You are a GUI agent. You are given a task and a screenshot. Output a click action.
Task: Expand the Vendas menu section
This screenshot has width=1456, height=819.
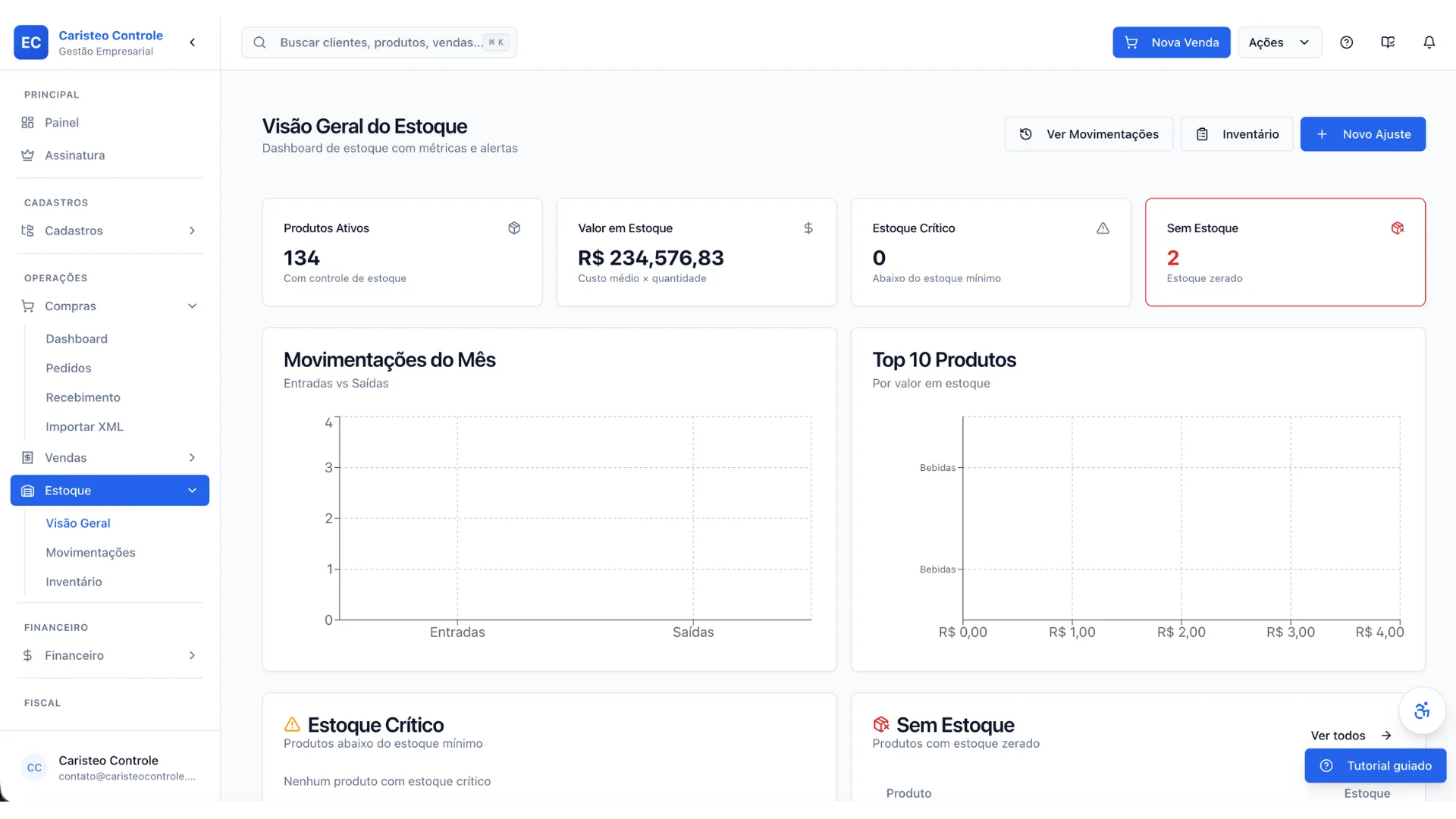[110, 458]
